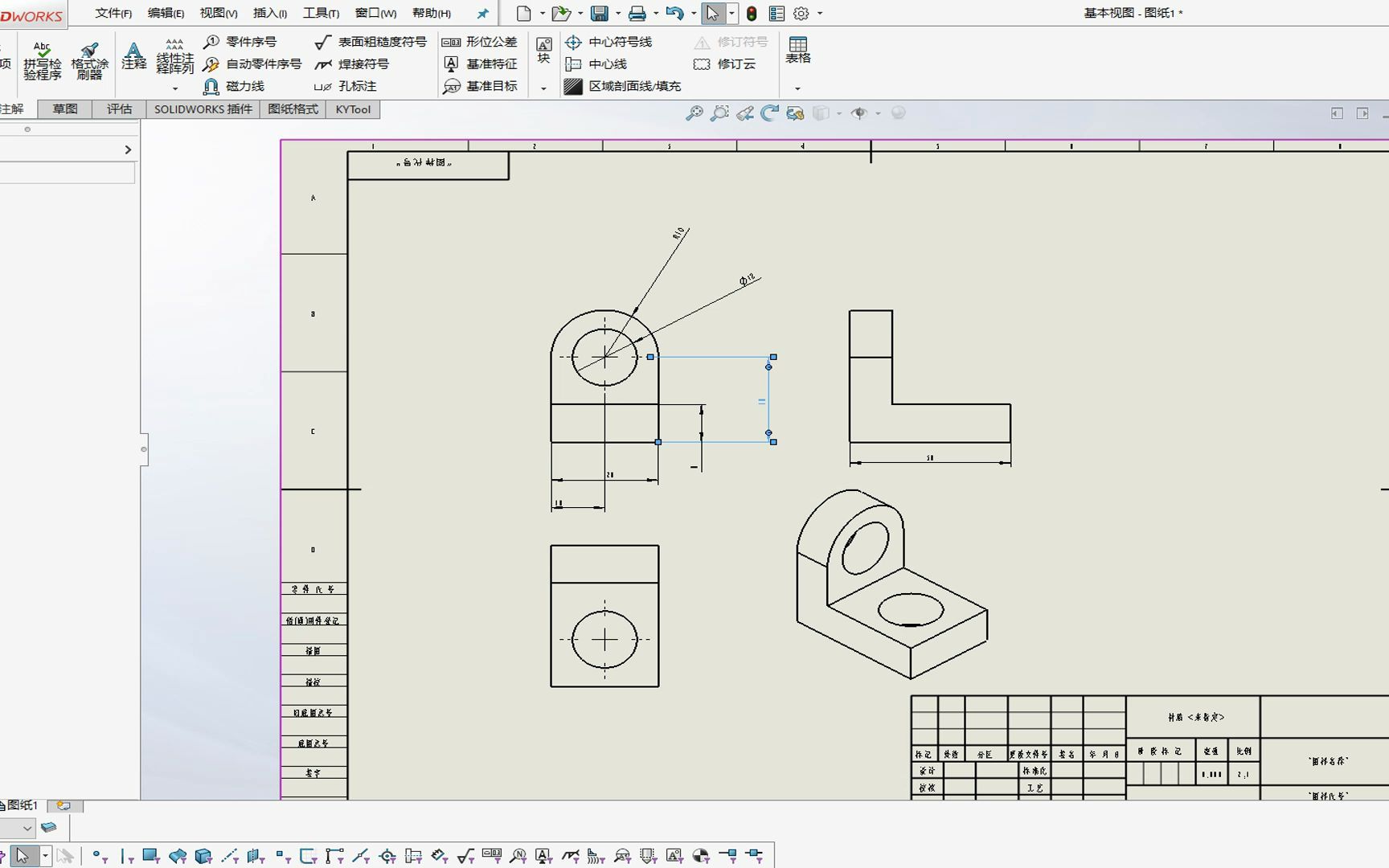
Task: Toggle the Hide/Show Items eye icon
Action: (859, 113)
